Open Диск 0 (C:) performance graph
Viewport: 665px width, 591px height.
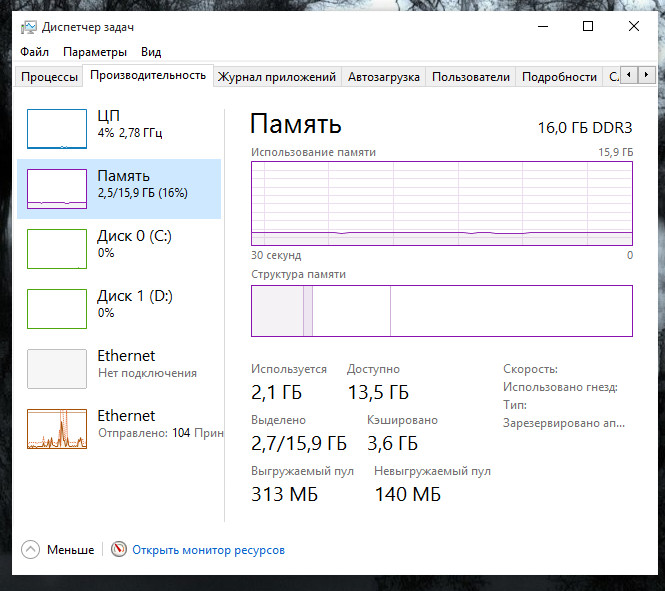pyautogui.click(x=56, y=248)
